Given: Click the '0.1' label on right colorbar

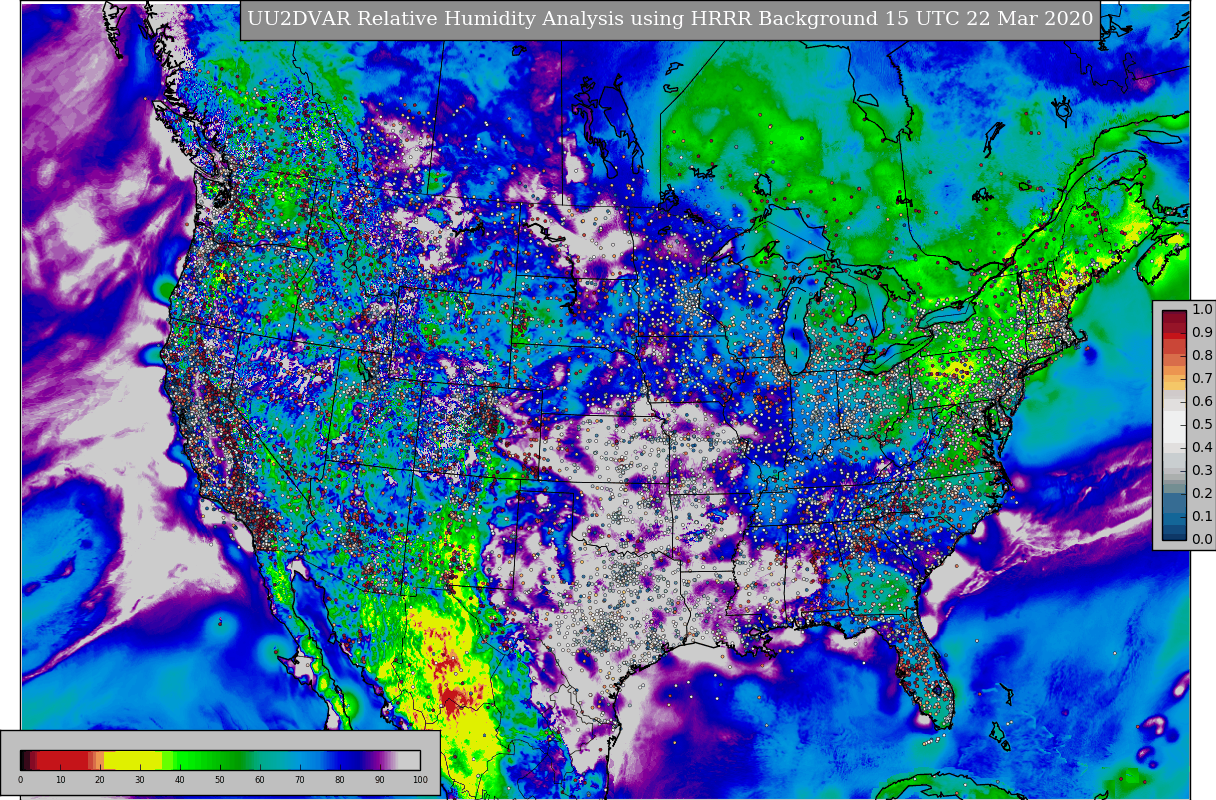Looking at the screenshot, I should point(1202,517).
